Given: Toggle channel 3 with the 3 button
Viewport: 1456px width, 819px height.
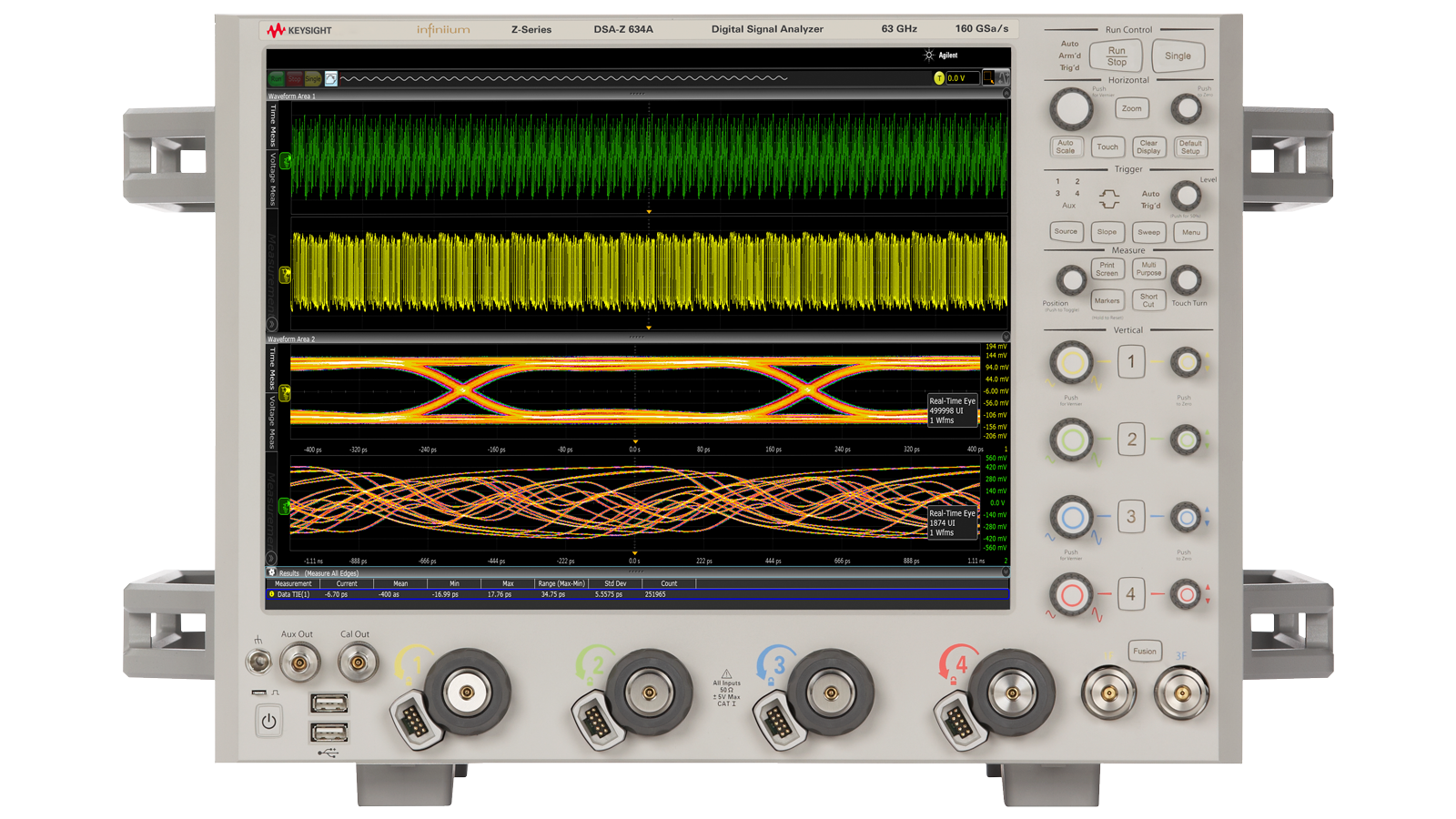Looking at the screenshot, I should (x=1131, y=517).
